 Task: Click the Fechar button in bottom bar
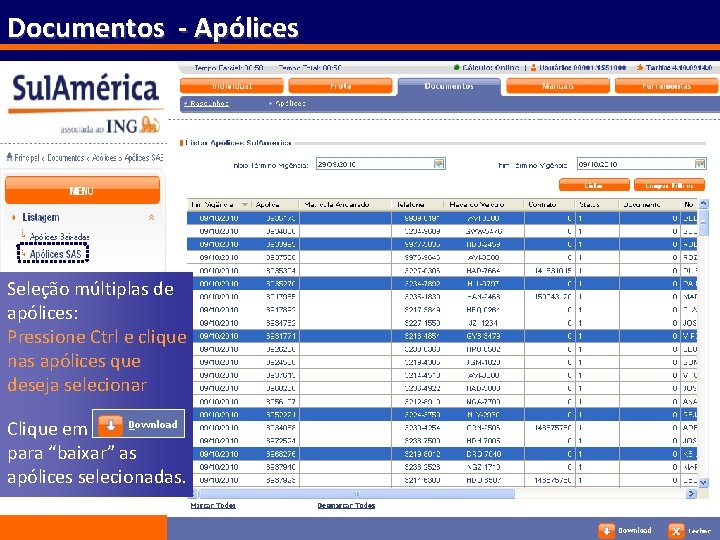click(690, 531)
